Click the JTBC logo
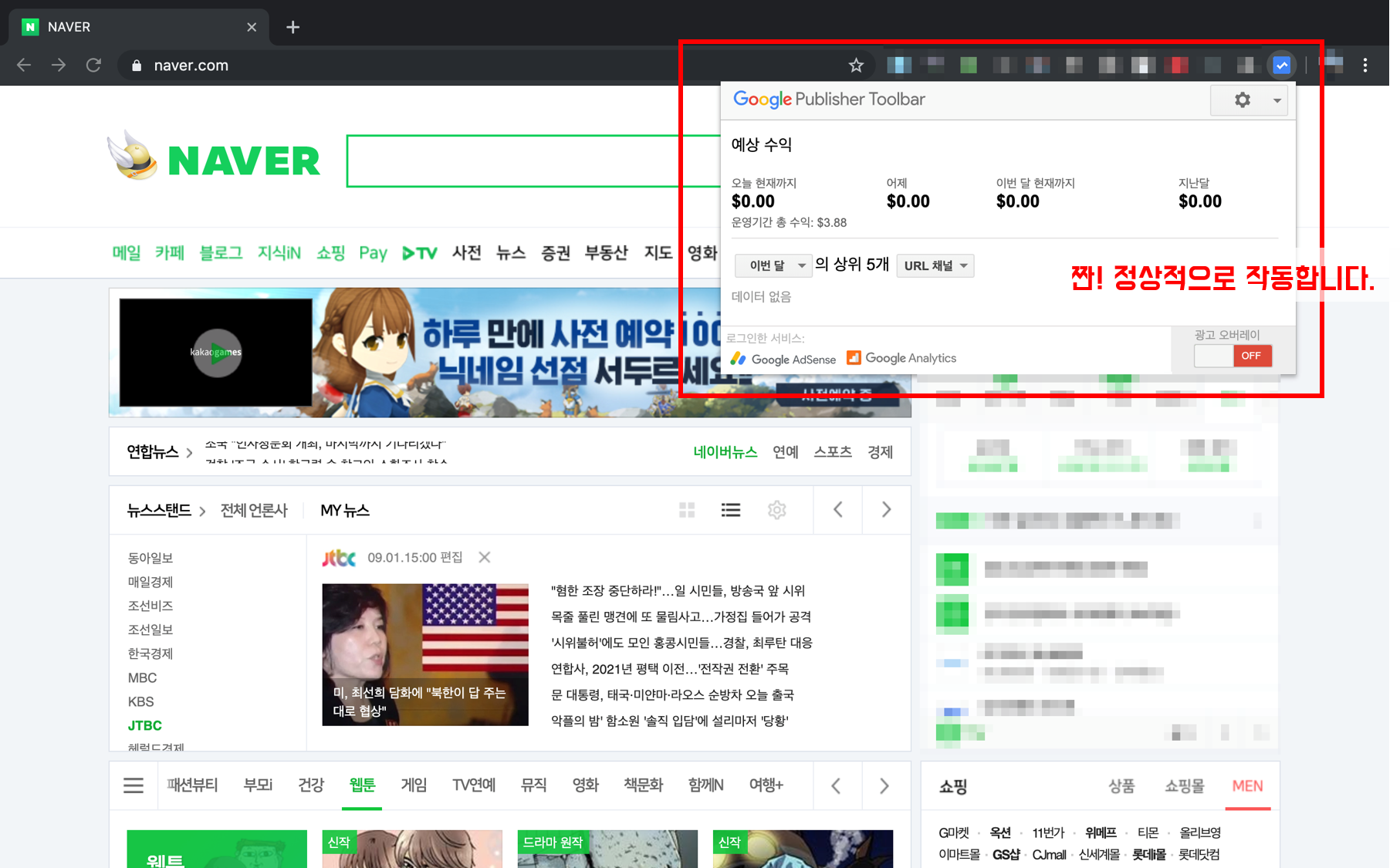Image resolution: width=1400 pixels, height=868 pixels. click(x=339, y=557)
